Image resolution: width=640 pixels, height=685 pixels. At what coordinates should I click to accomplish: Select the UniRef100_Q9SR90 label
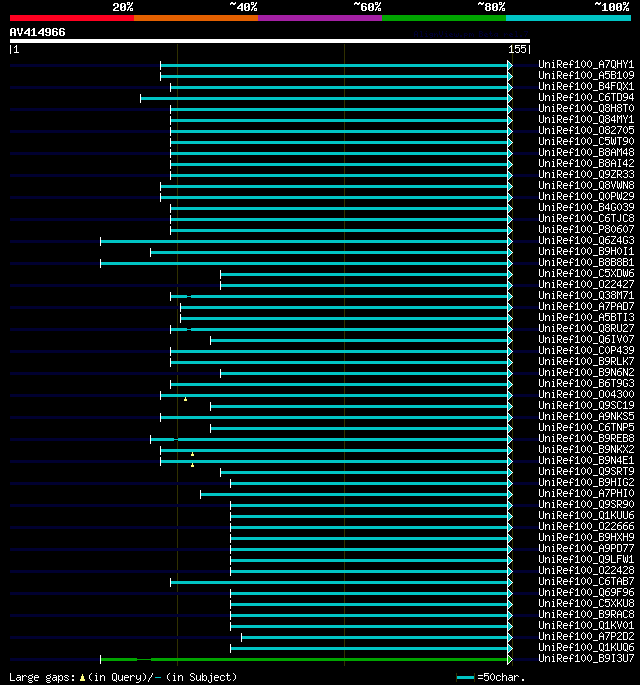coord(586,504)
